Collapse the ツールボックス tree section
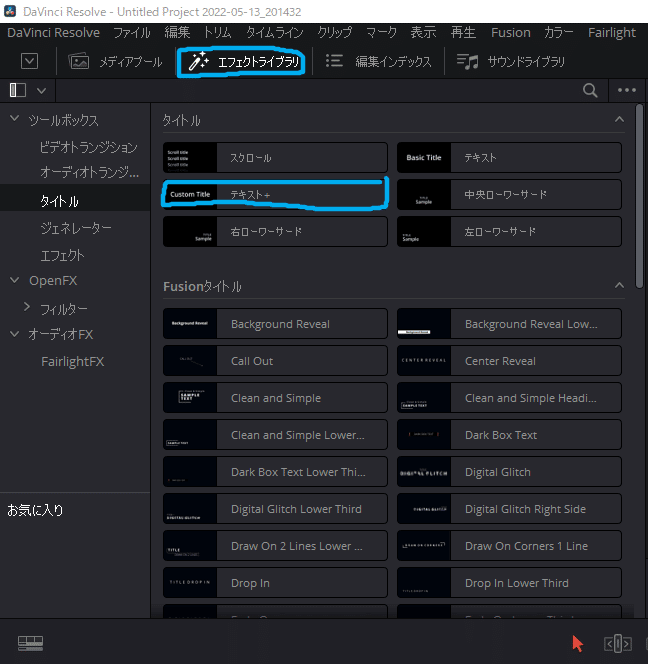Viewport: 648px width, 664px height. click(15, 119)
